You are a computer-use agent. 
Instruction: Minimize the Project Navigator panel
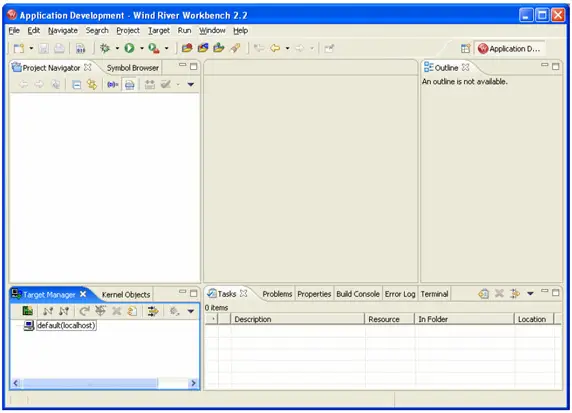(x=182, y=65)
